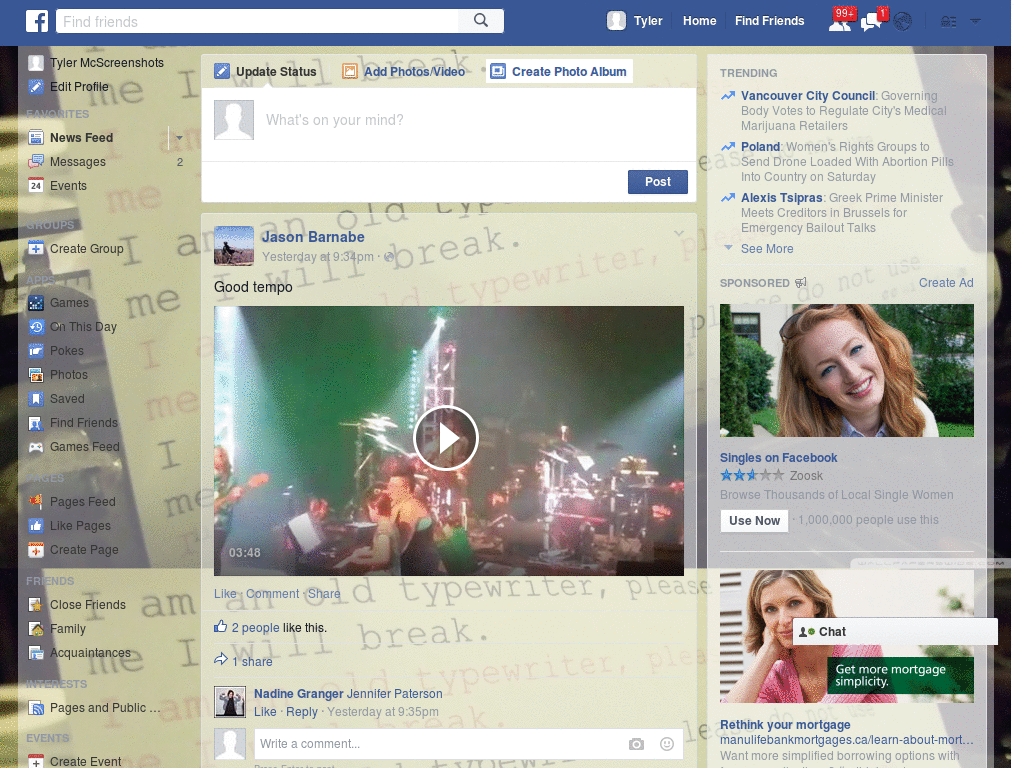
Task: Play the Good tempo video
Action: [x=446, y=438]
